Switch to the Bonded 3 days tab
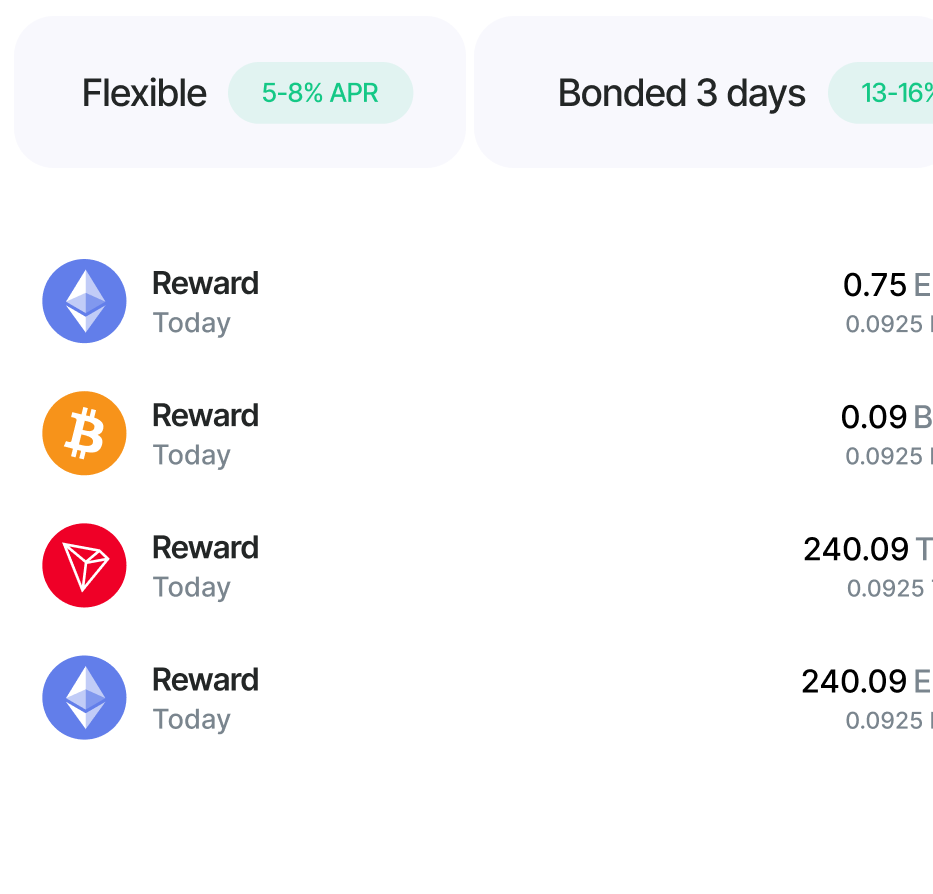Image resolution: width=933 pixels, height=894 pixels. (681, 94)
